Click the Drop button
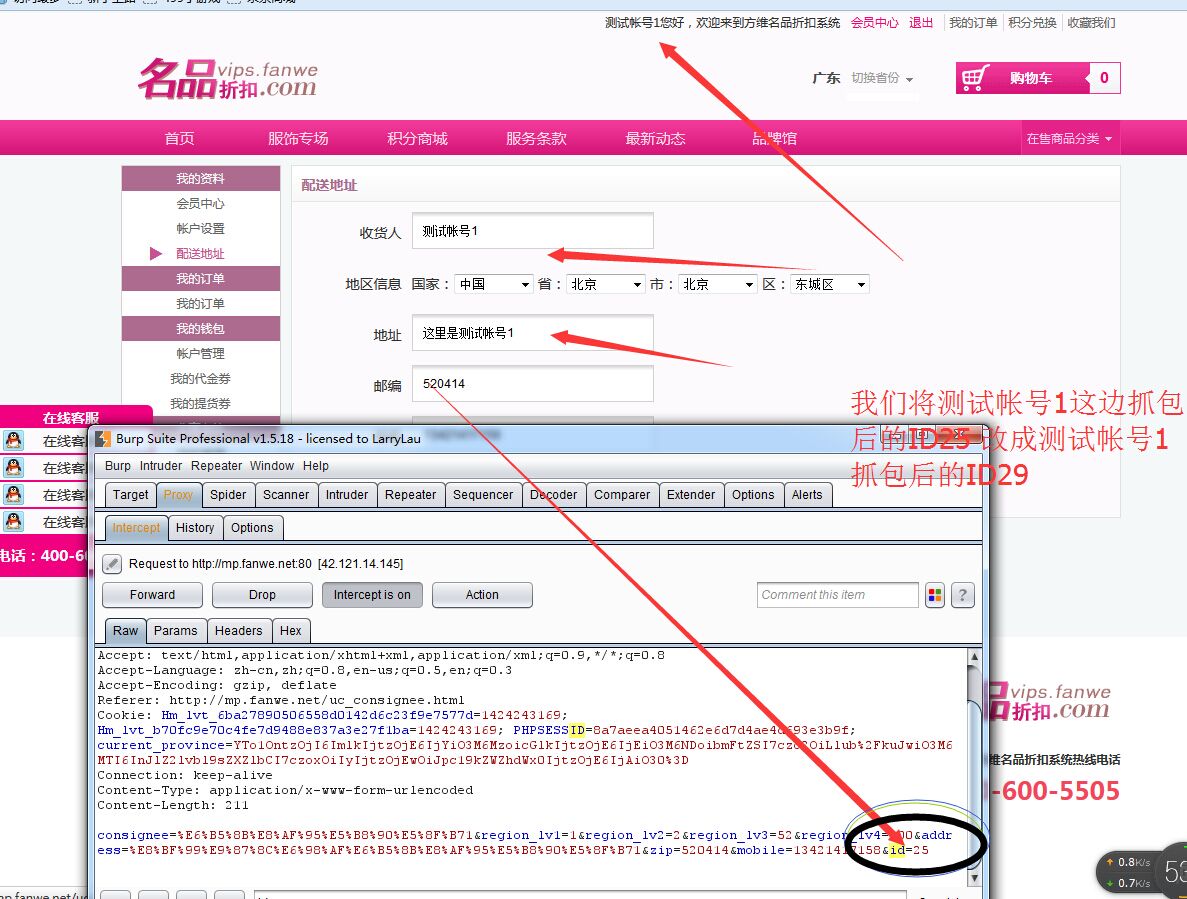 click(x=262, y=595)
